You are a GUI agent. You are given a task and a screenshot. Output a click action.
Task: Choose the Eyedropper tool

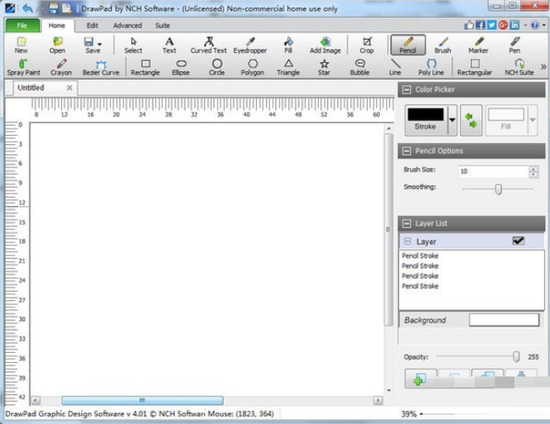[250, 46]
